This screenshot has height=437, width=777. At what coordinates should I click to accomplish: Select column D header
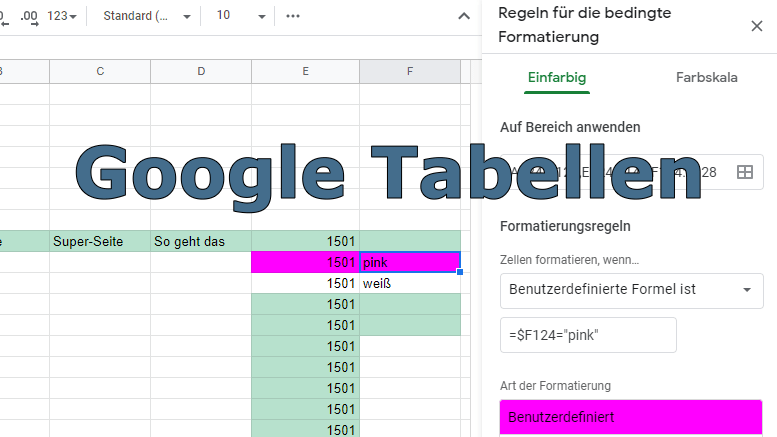201,71
